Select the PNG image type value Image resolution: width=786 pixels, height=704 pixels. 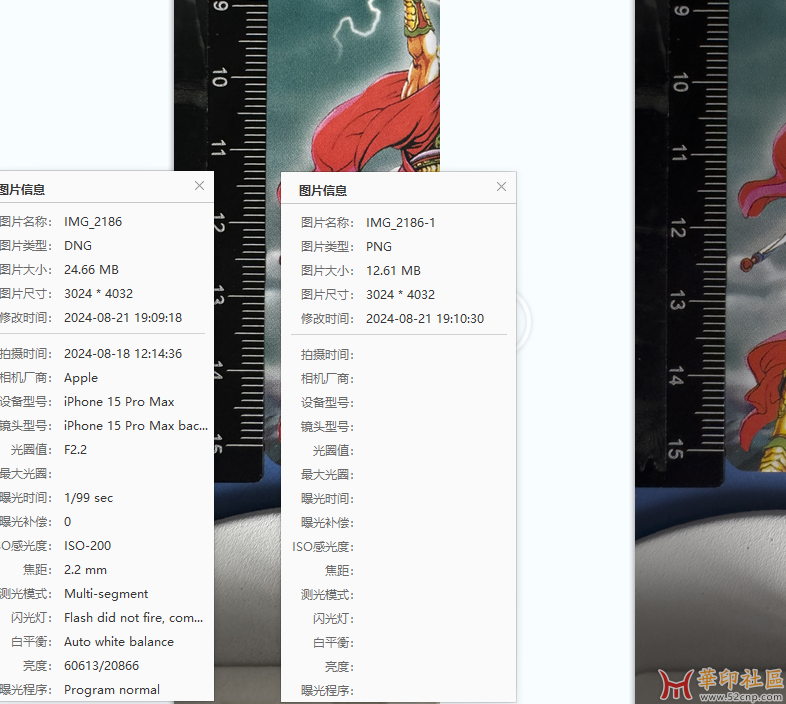click(379, 247)
